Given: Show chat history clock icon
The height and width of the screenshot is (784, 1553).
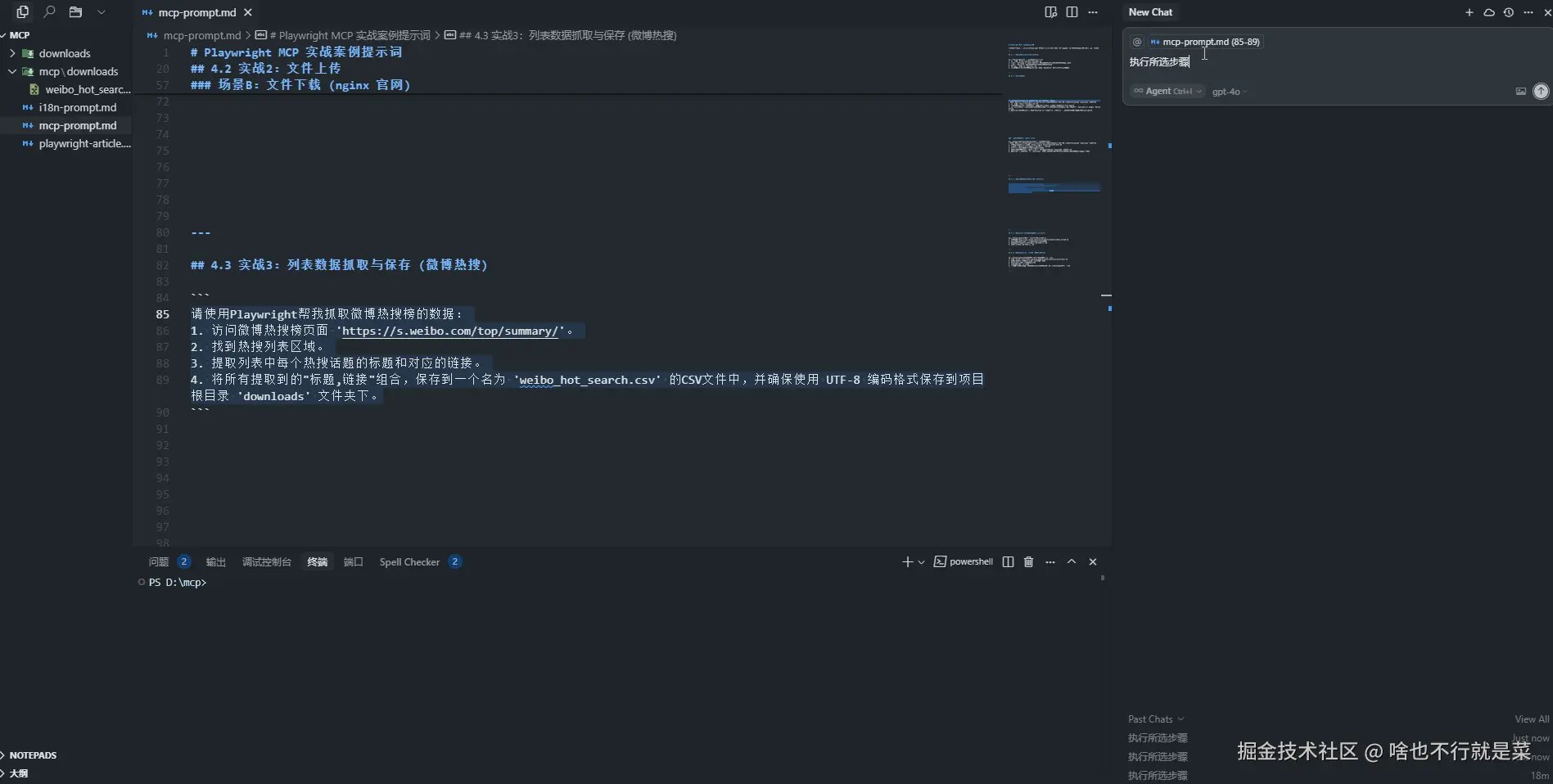Looking at the screenshot, I should 1509,12.
